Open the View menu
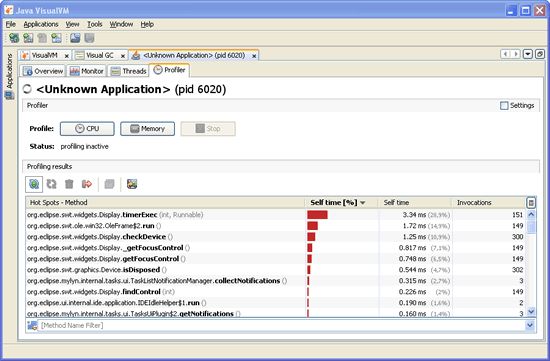 pyautogui.click(x=72, y=24)
